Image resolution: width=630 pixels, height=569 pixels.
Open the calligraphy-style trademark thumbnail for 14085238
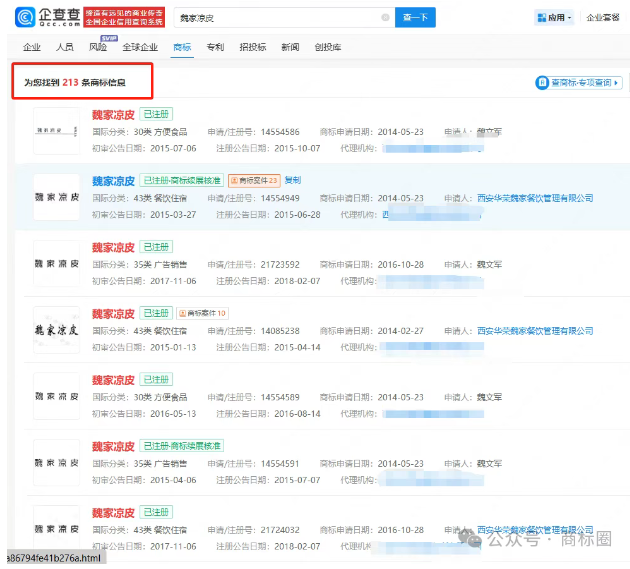point(56,329)
